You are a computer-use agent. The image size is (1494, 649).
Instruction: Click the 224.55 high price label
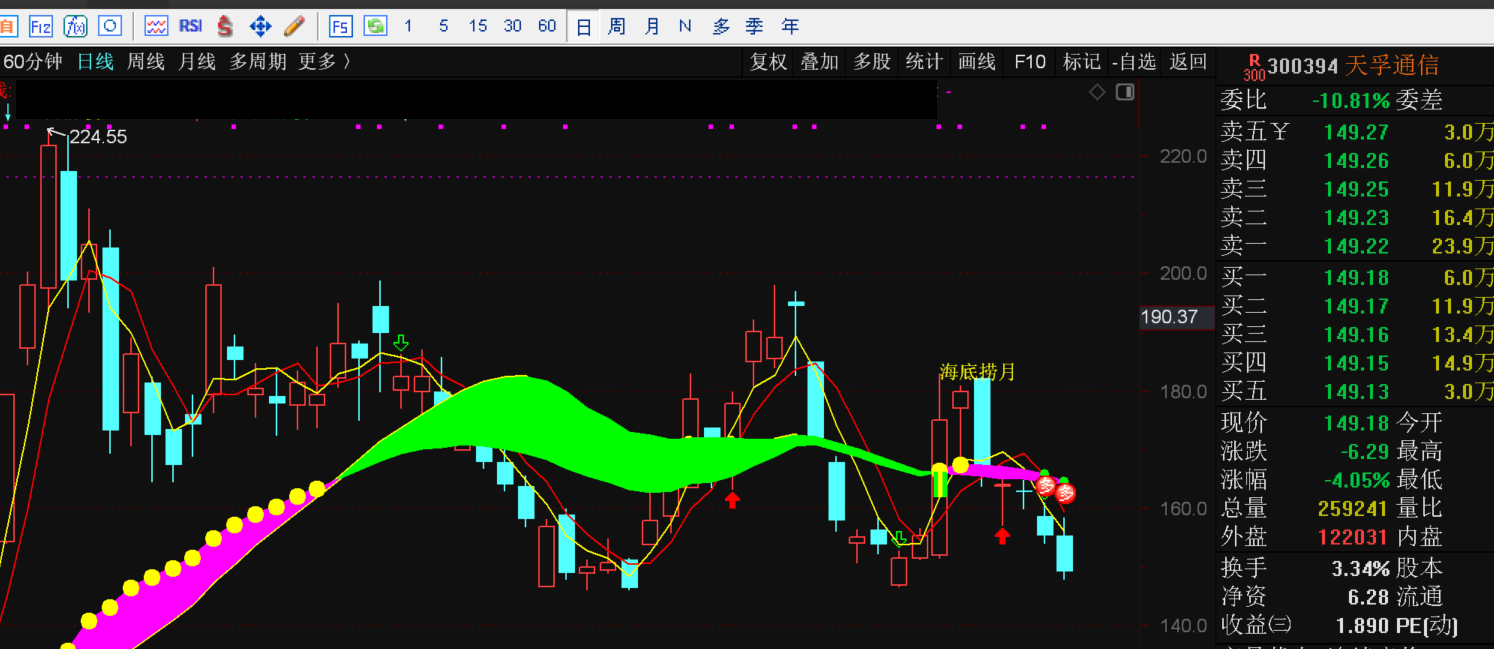(98, 137)
